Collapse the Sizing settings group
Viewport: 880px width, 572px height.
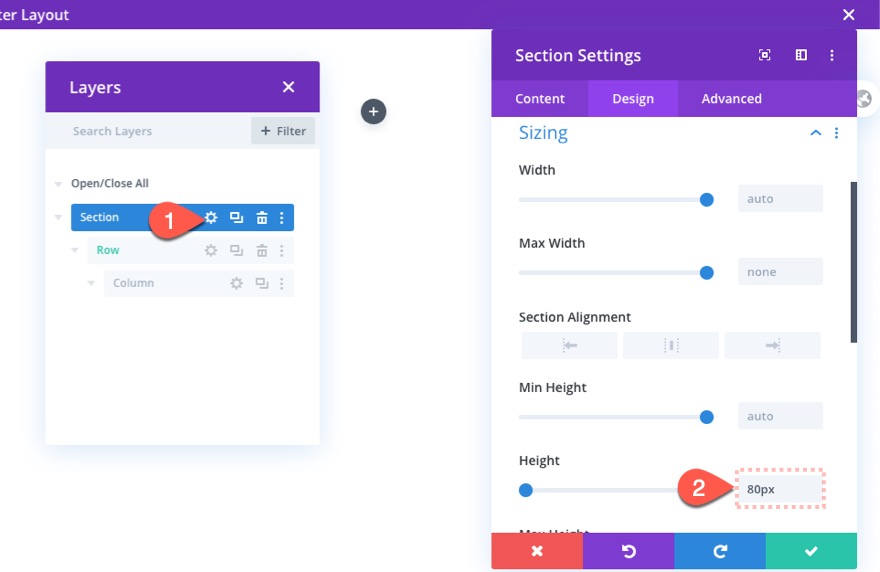(815, 133)
